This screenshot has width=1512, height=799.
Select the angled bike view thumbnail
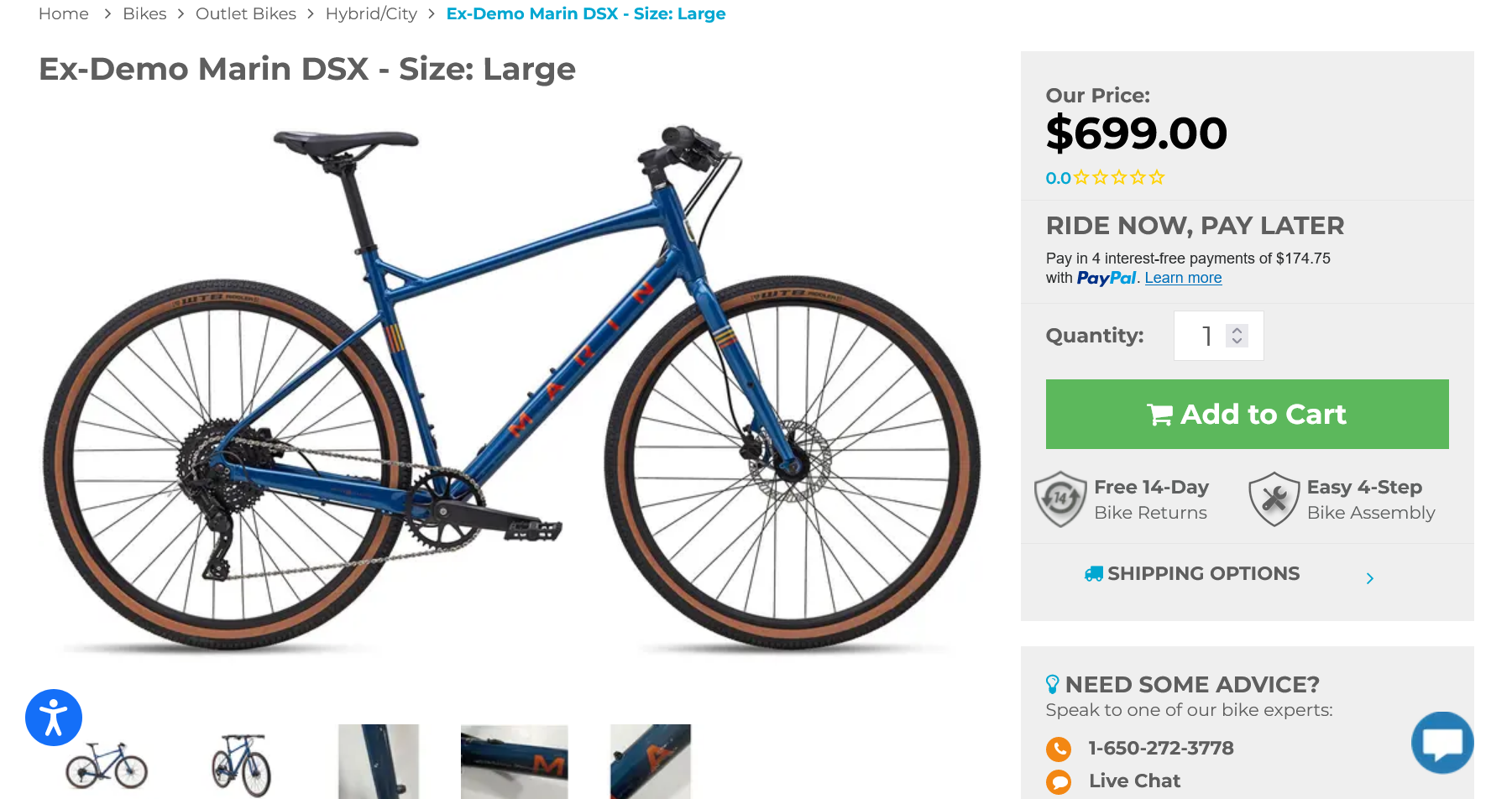(x=242, y=764)
